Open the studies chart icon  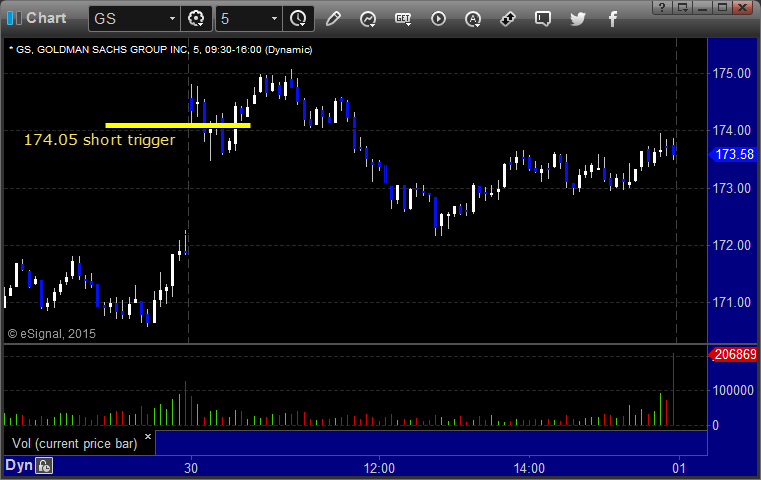tap(368, 19)
